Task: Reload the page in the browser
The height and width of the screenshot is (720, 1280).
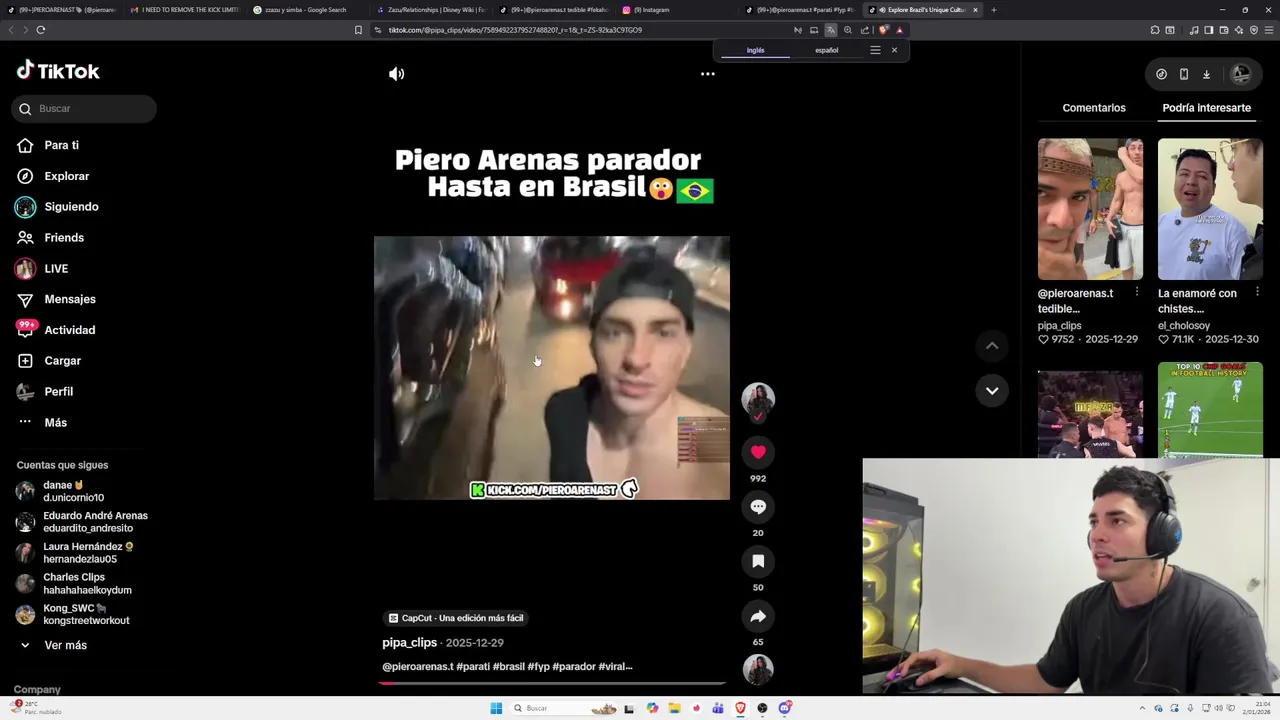Action: click(40, 30)
